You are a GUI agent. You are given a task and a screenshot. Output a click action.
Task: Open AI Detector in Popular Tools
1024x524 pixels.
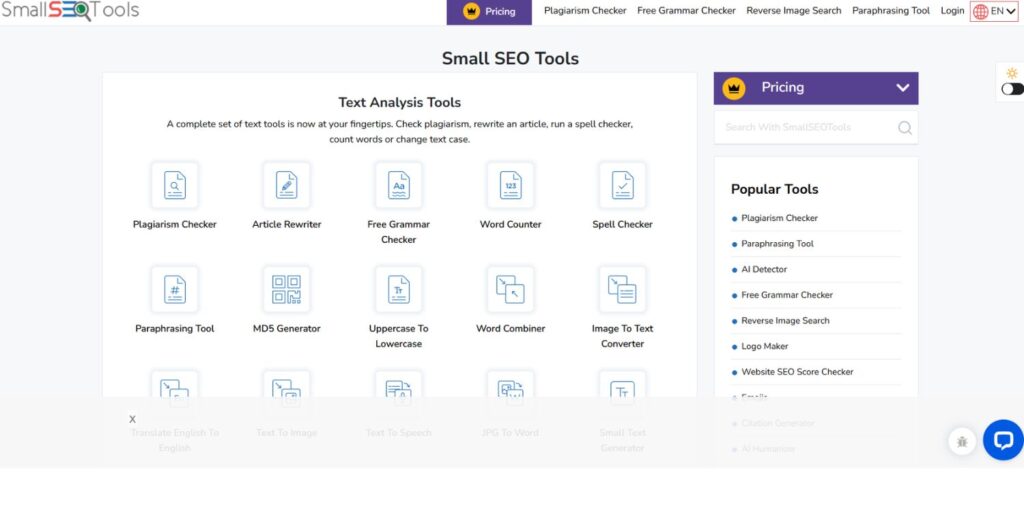764,269
